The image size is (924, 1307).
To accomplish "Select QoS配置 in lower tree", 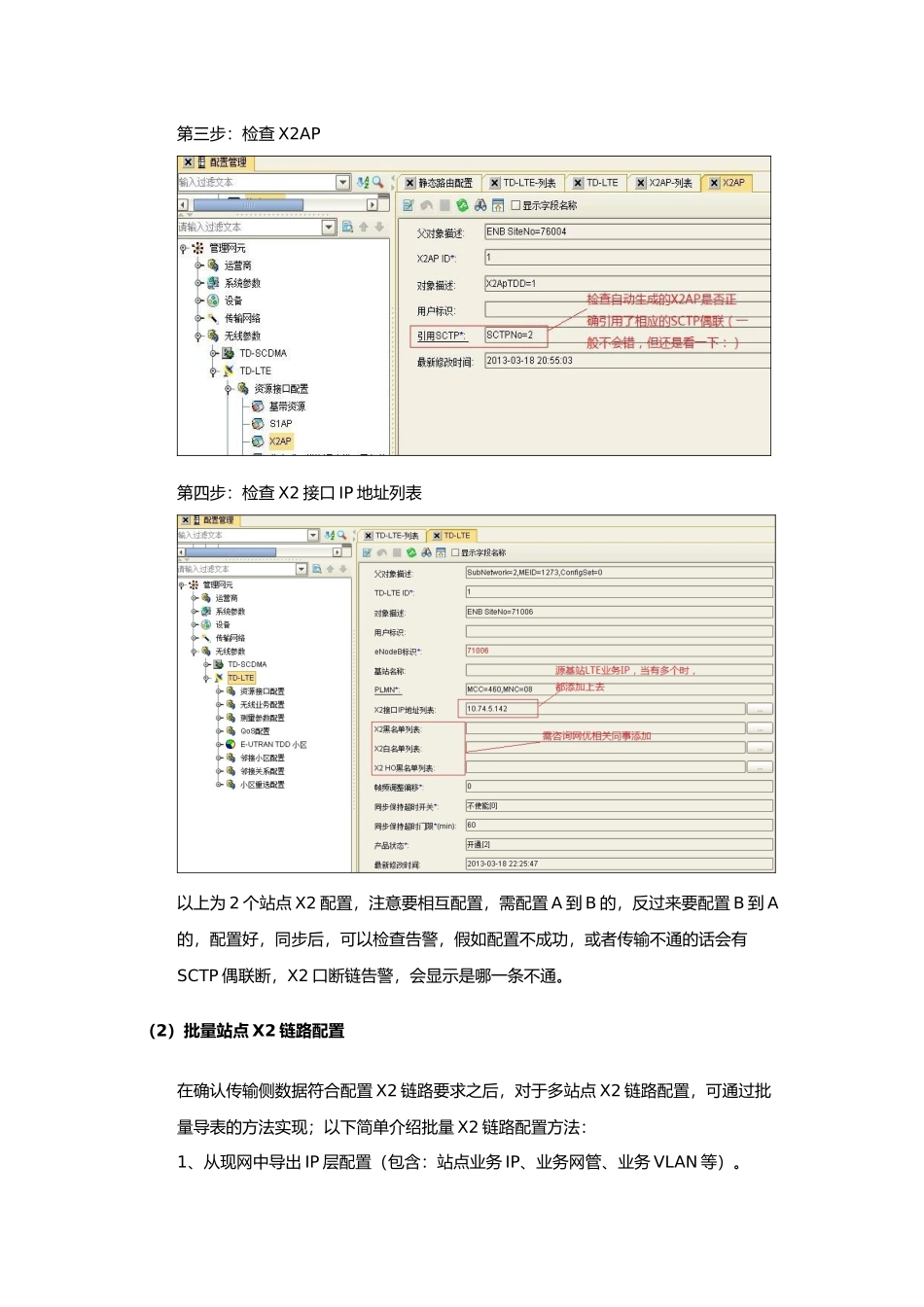I will tap(255, 732).
